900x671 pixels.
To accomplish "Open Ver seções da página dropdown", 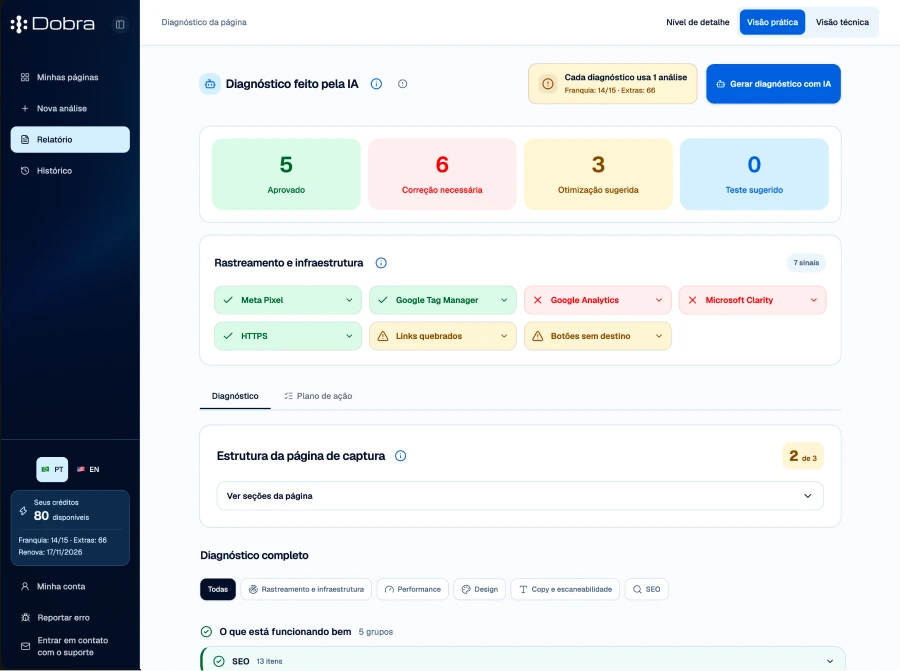I will point(520,496).
